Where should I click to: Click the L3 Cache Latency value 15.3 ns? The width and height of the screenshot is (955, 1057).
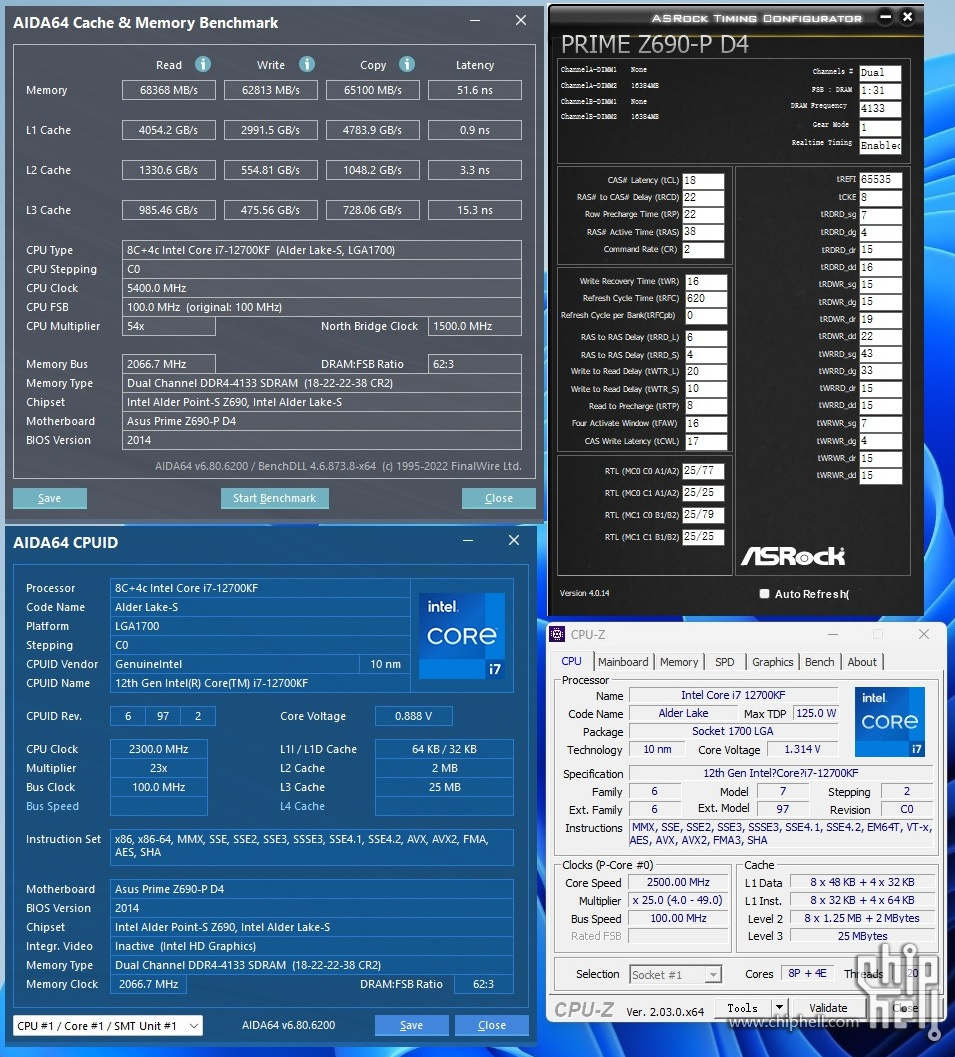point(474,210)
